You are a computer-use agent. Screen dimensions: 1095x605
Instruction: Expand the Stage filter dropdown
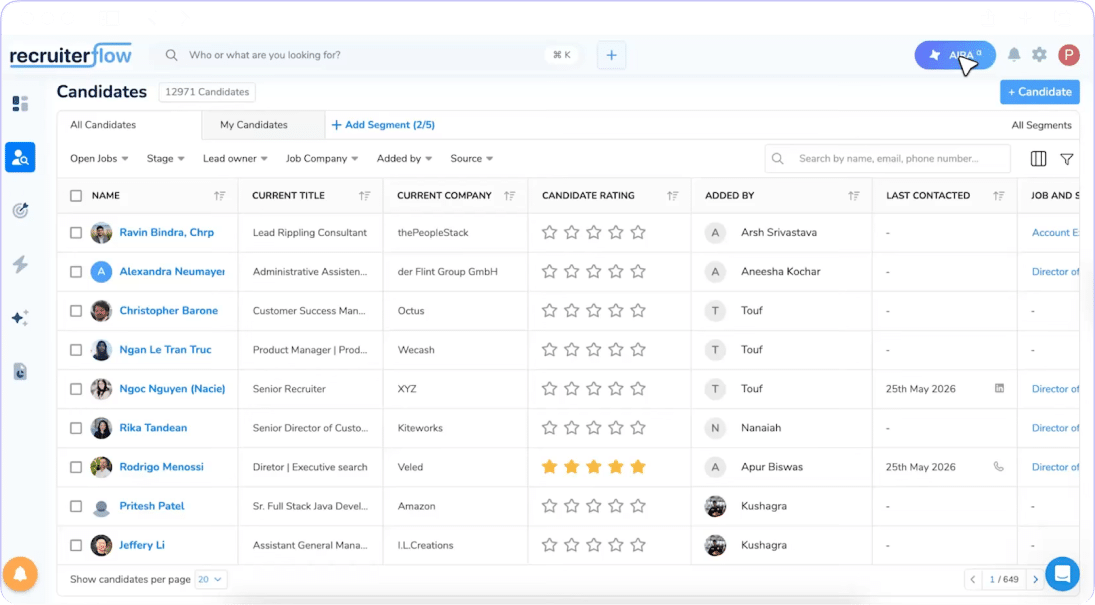click(x=166, y=159)
